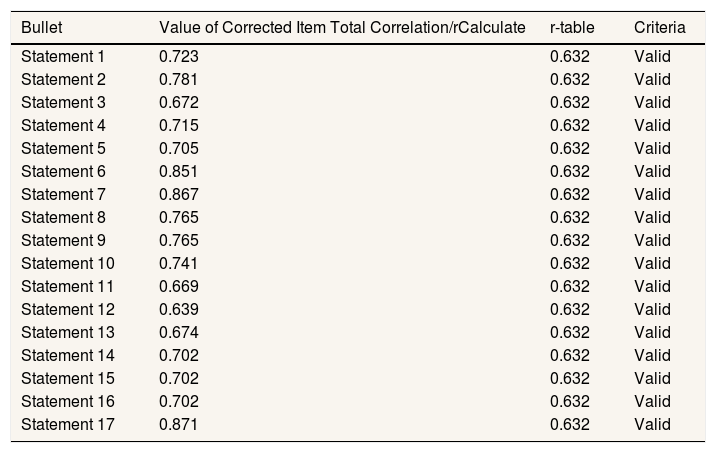Click the Corrected Item Total Correlation header
The height and width of the screenshot is (453, 716).
(x=342, y=27)
